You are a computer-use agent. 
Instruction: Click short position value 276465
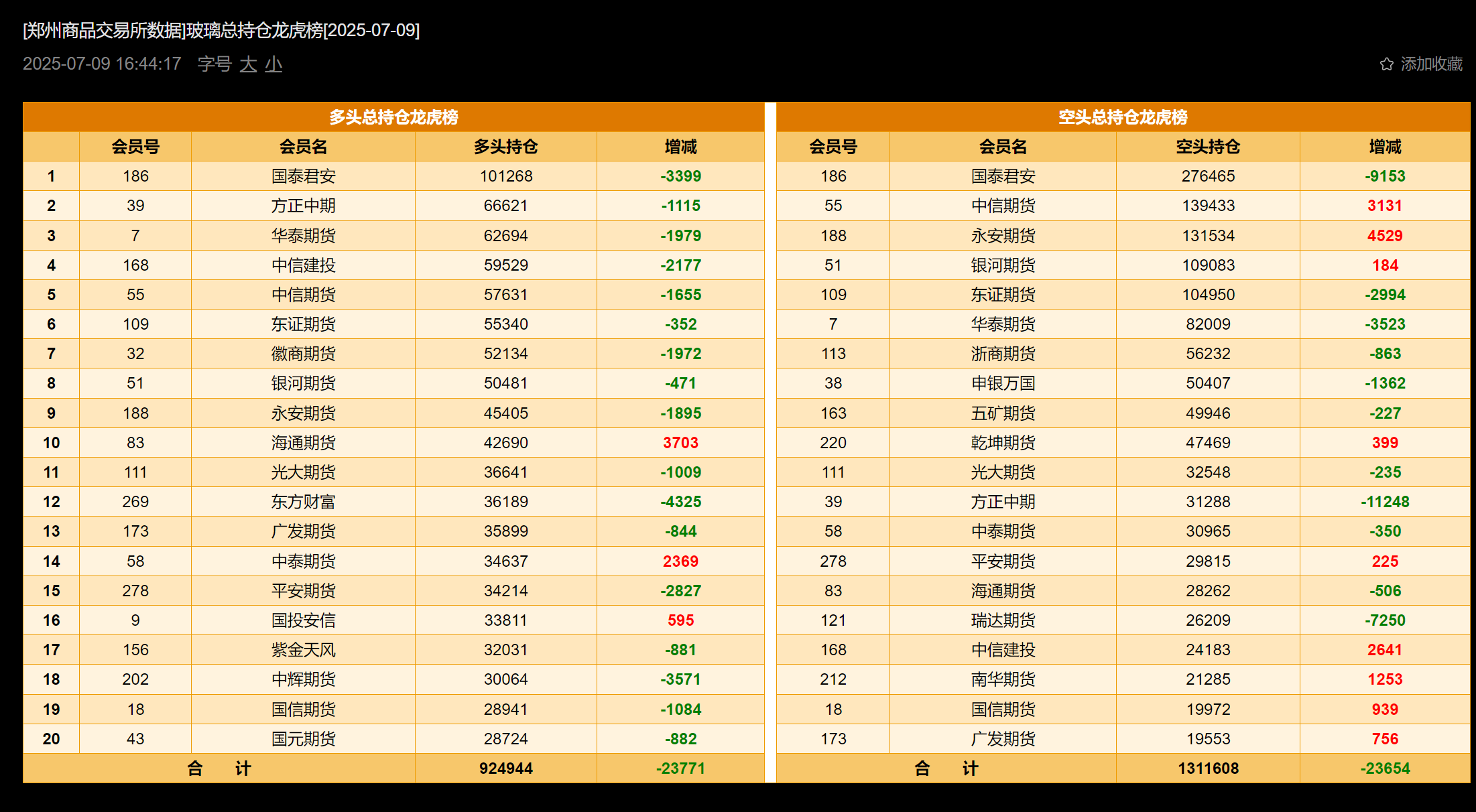point(1208,176)
